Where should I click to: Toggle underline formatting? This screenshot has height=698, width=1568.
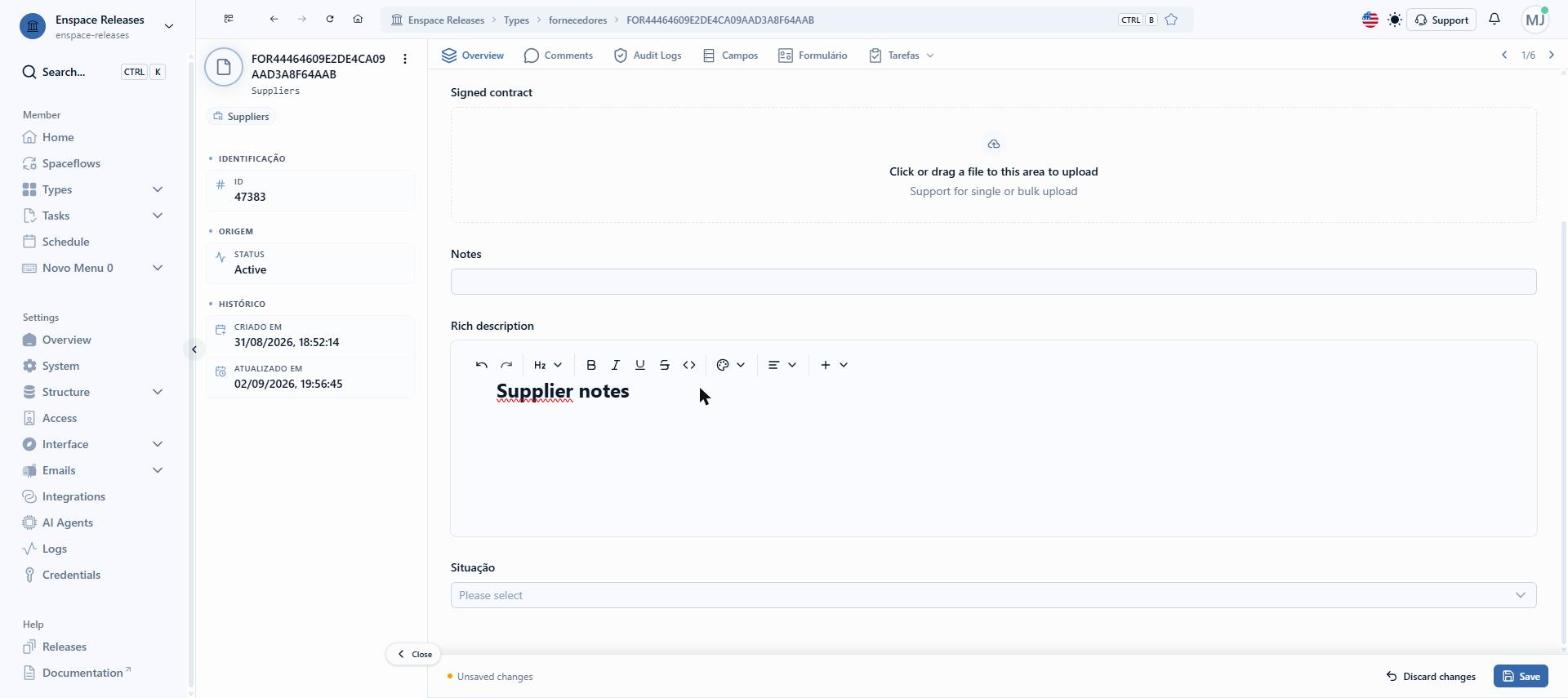tap(640, 365)
